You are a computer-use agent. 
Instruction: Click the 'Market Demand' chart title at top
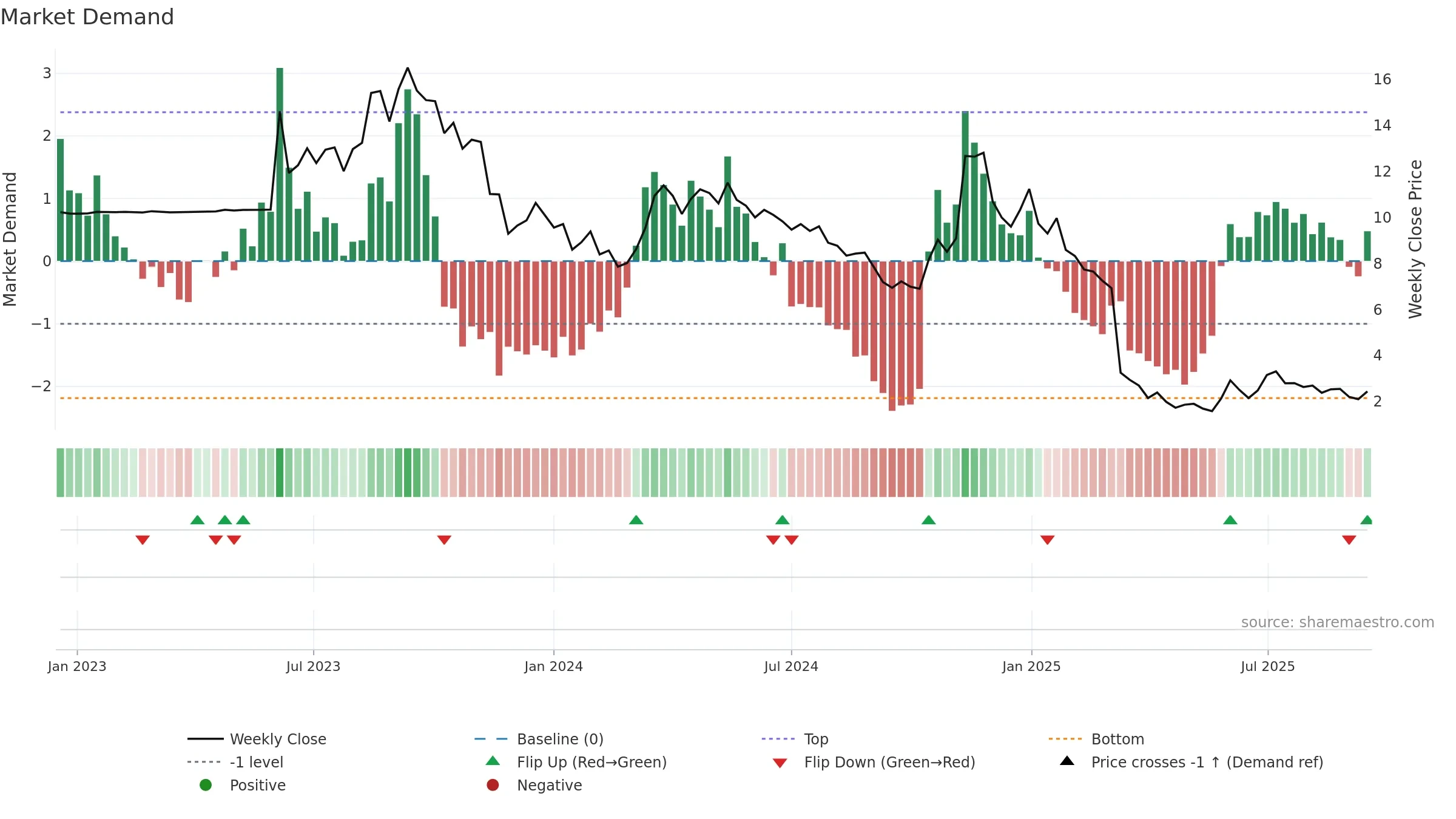click(87, 17)
